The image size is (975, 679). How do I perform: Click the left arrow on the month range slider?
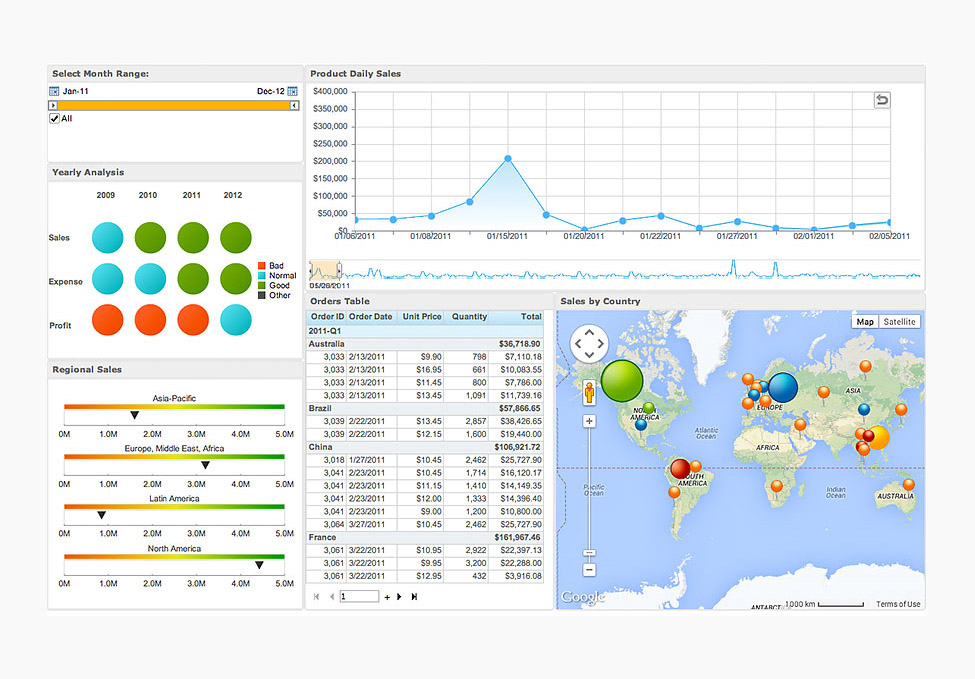[x=53, y=104]
